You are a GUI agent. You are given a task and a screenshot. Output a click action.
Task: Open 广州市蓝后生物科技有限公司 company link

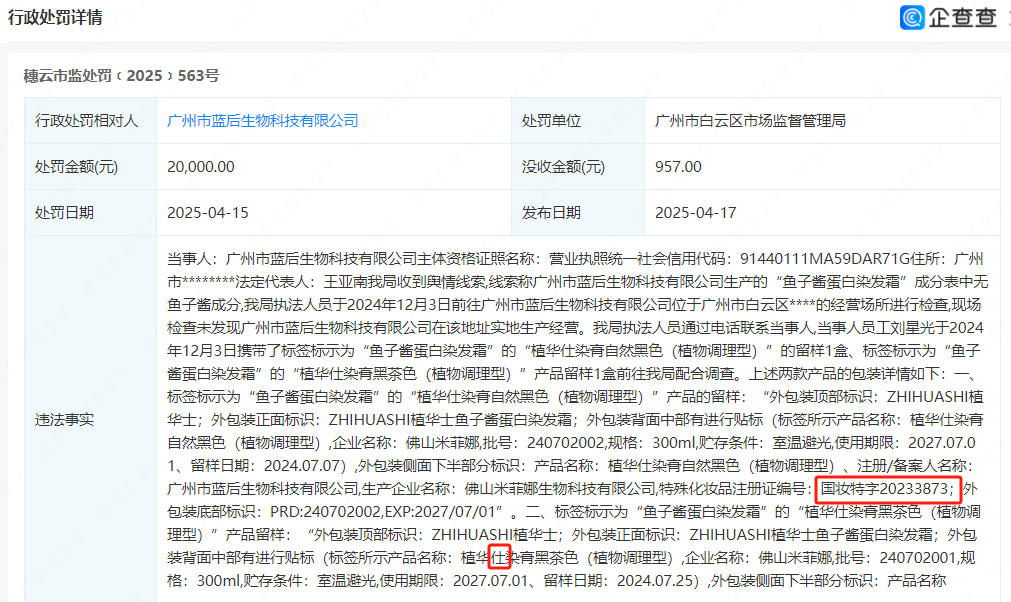point(262,121)
